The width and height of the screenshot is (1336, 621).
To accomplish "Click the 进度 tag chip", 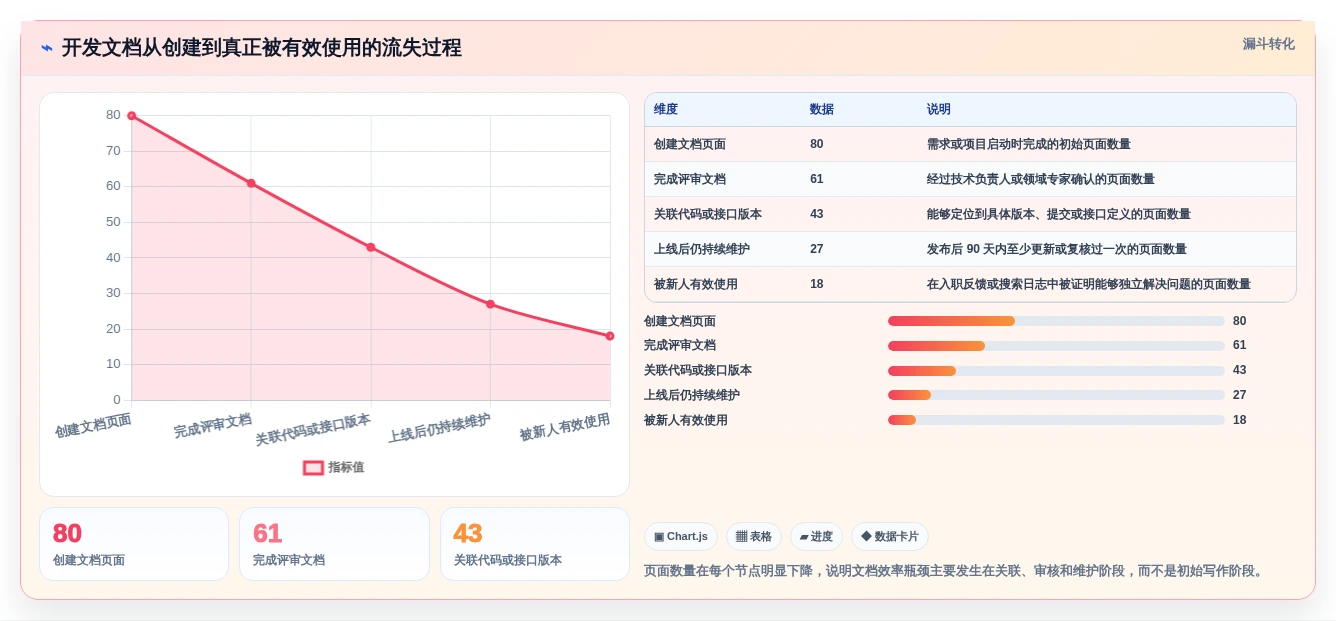I will click(x=816, y=536).
